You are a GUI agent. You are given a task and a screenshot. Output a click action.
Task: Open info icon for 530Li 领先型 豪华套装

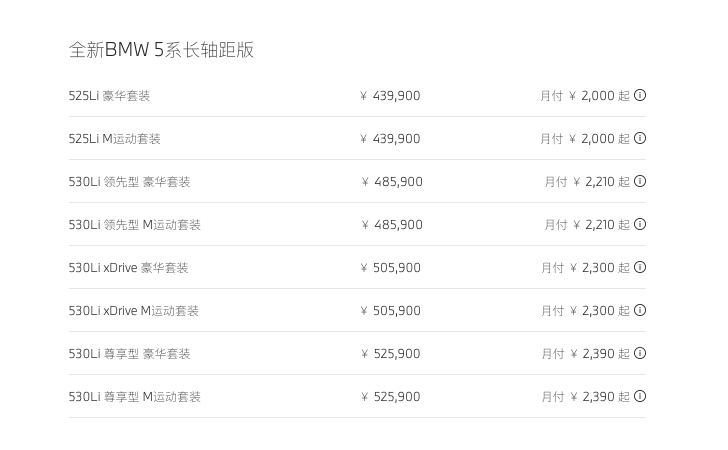tap(640, 181)
